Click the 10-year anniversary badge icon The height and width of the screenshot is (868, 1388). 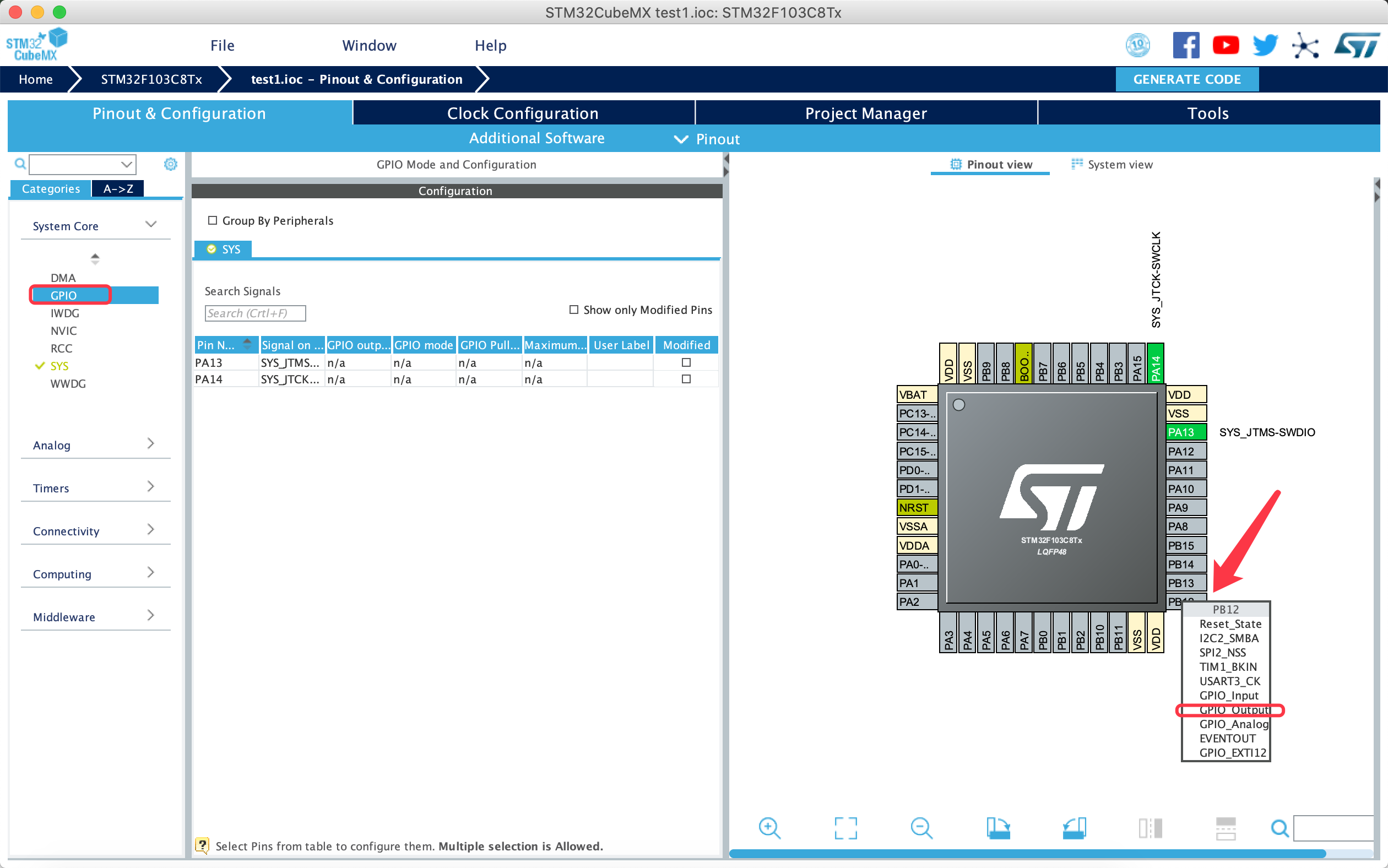coord(1137,45)
